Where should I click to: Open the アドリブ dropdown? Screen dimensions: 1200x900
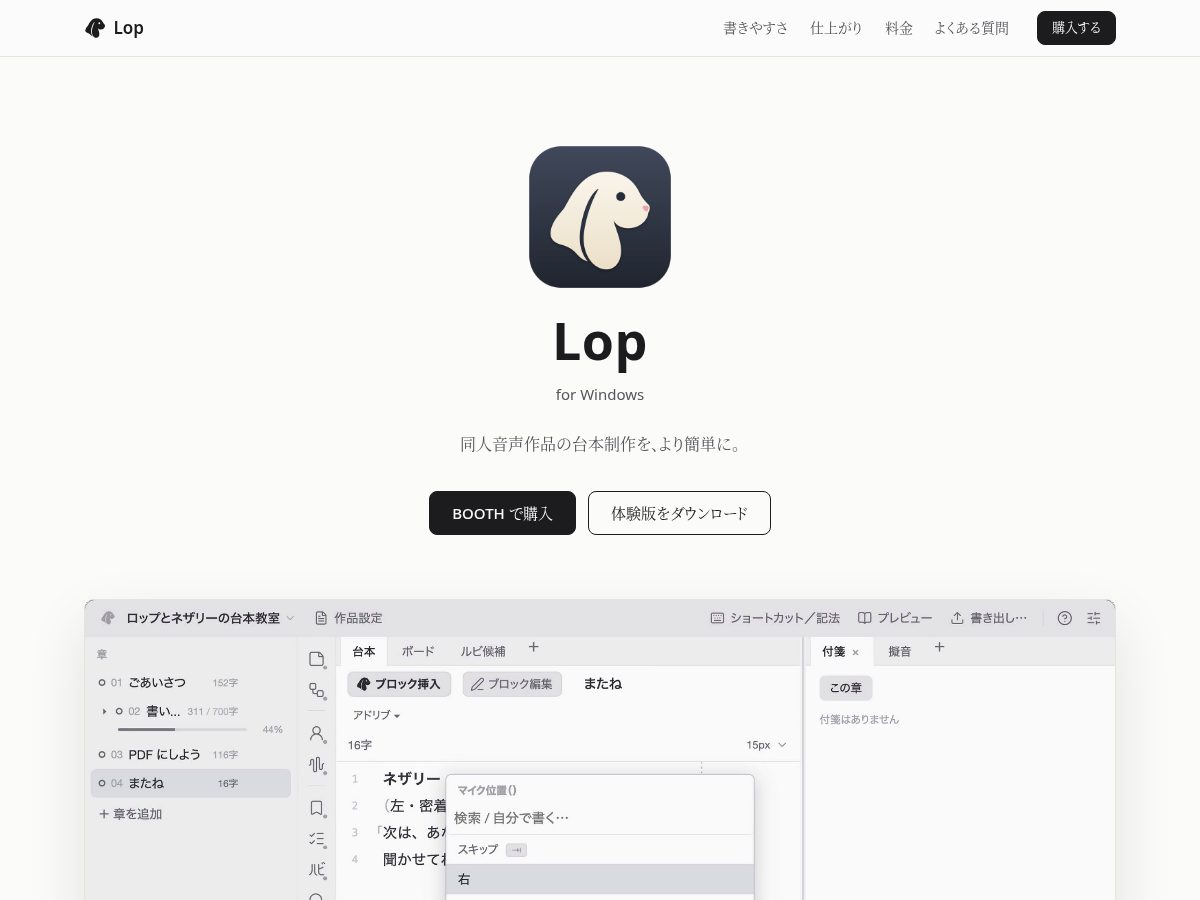tap(376, 715)
